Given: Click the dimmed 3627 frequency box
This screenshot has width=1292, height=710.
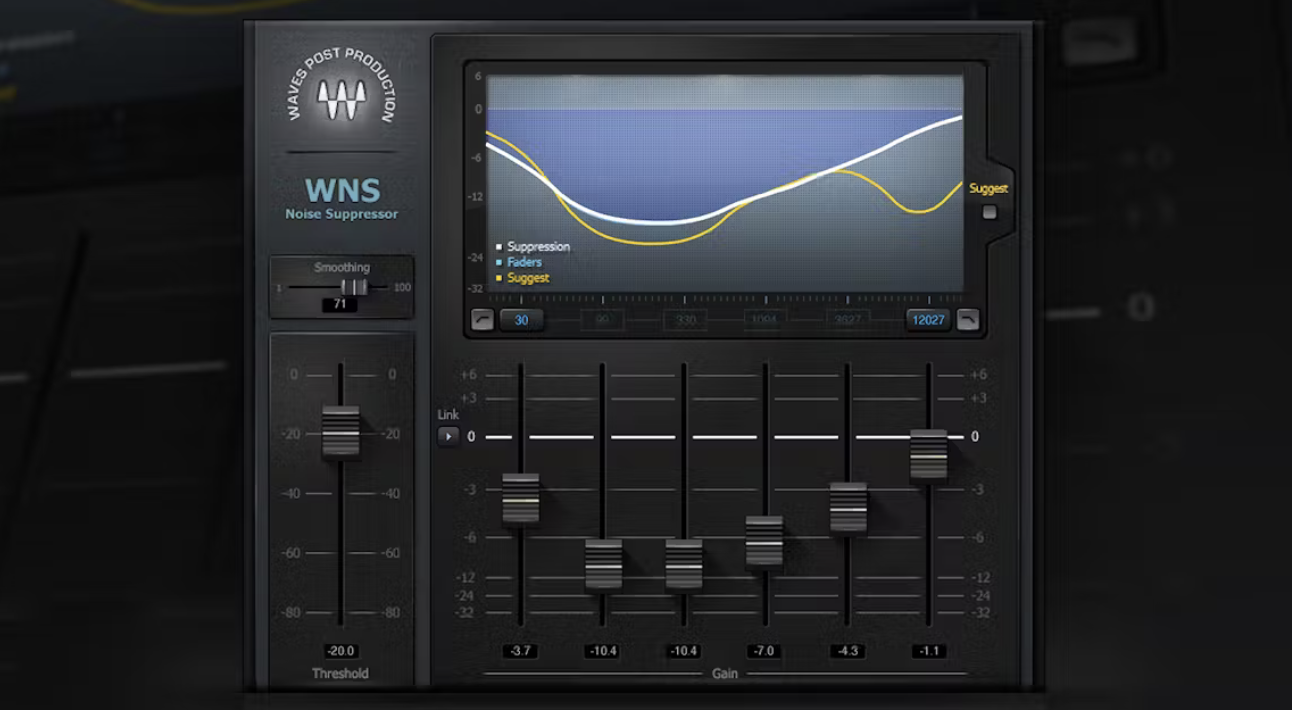Looking at the screenshot, I should 848,320.
